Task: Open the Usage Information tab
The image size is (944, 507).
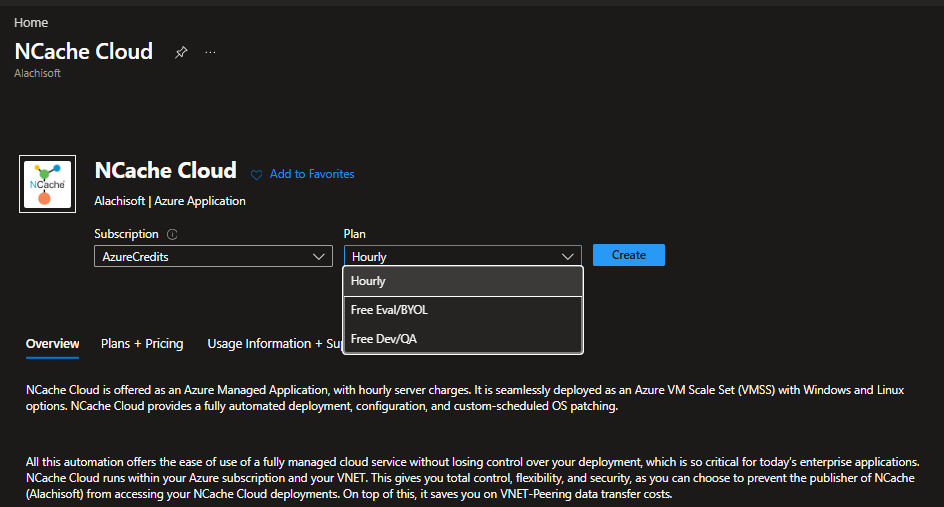Action: pyautogui.click(x=275, y=344)
